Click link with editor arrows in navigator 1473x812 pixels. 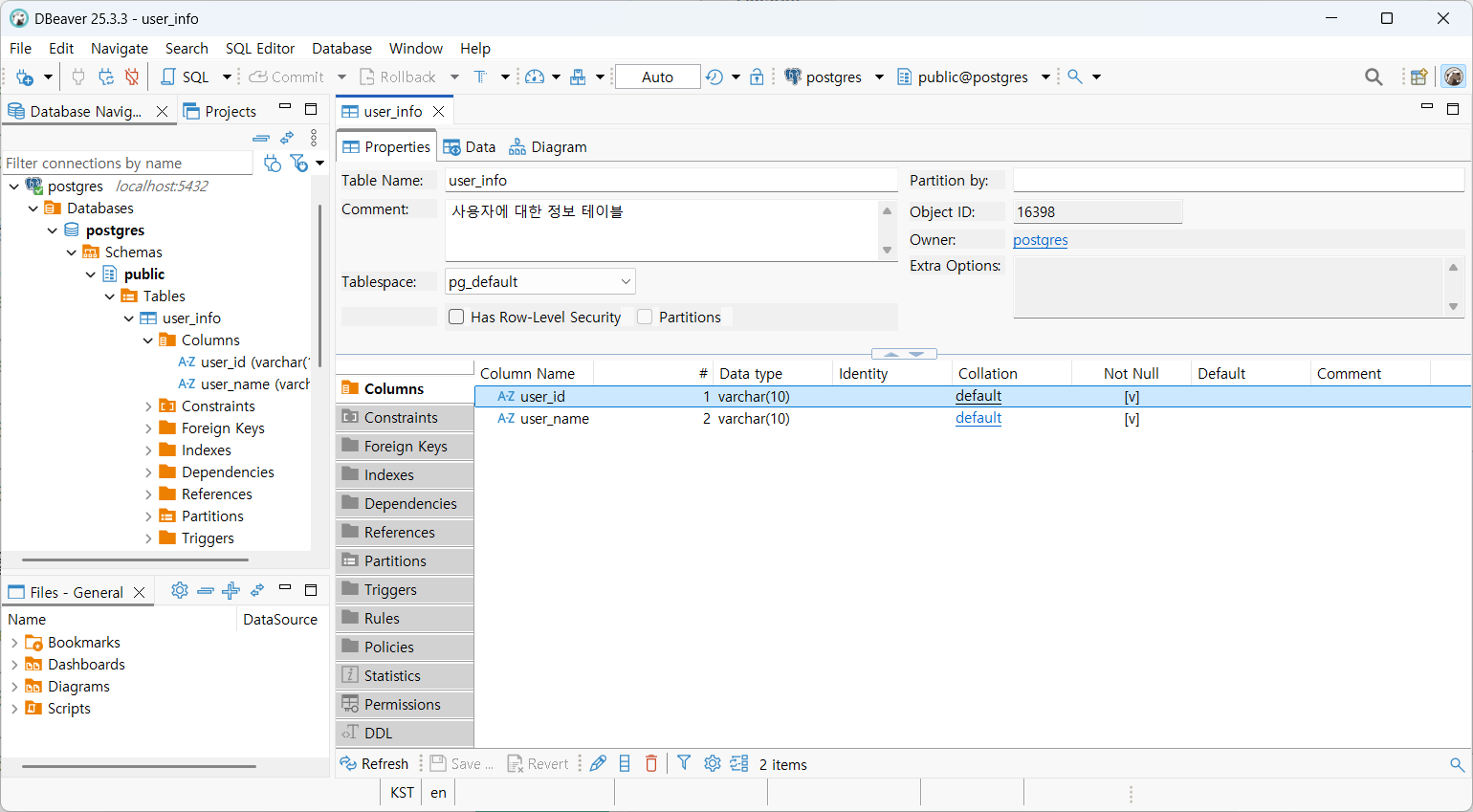[x=287, y=138]
